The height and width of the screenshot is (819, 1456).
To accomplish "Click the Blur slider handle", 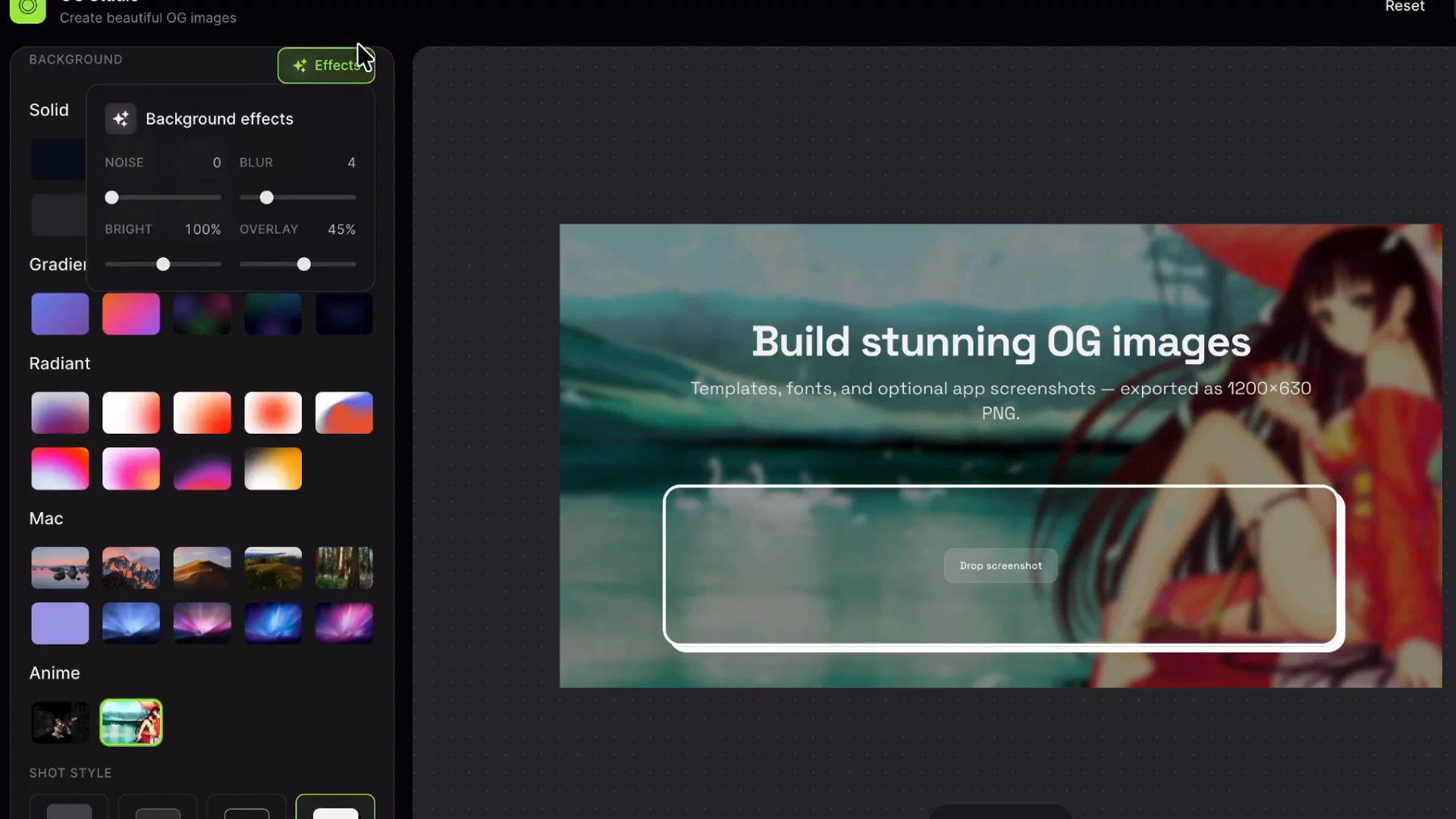I will pyautogui.click(x=266, y=198).
